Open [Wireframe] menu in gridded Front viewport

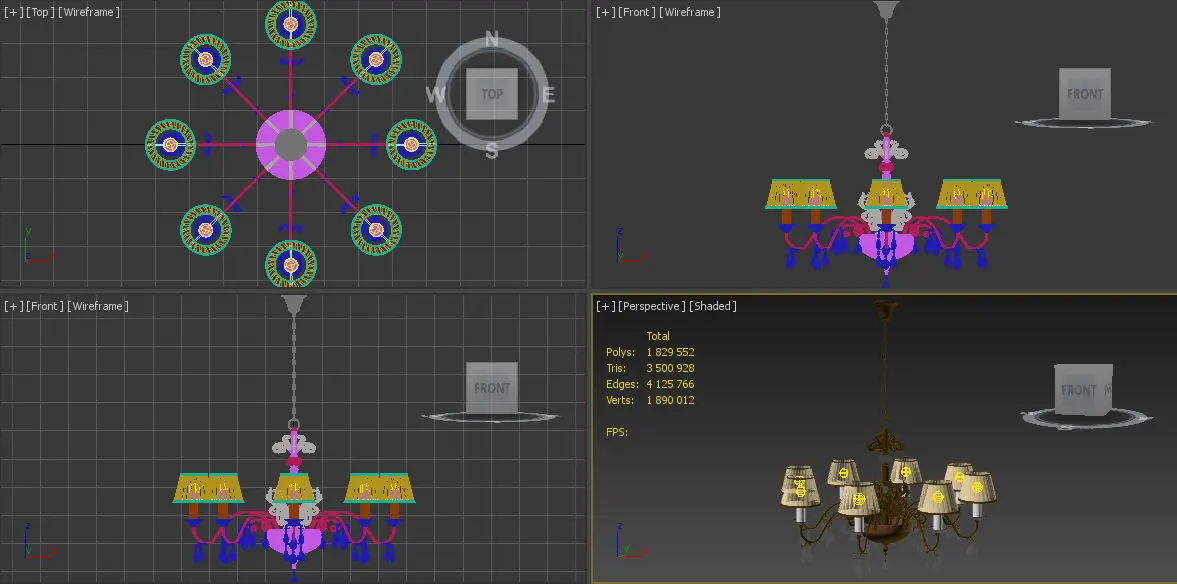click(x=98, y=306)
